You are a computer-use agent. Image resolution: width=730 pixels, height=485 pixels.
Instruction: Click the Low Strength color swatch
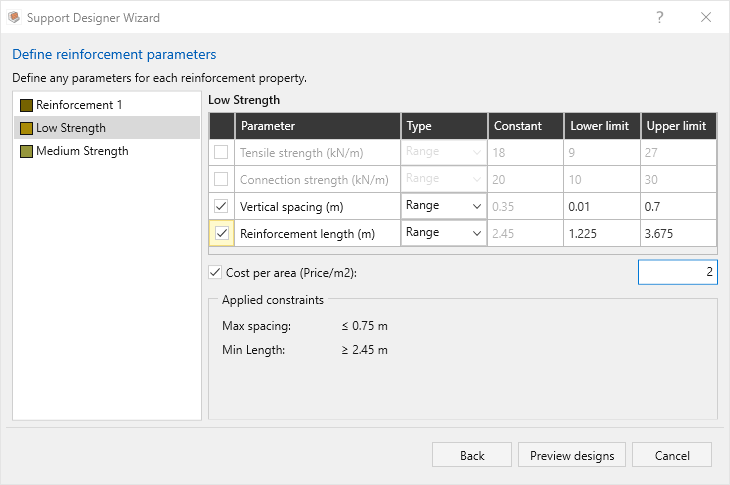point(27,128)
